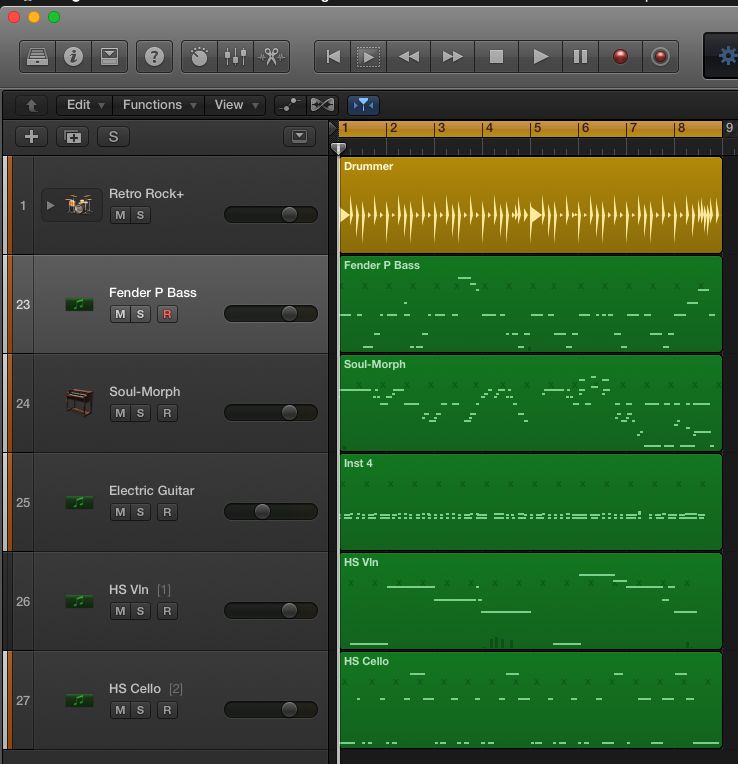Open Quick Help question mark

pyautogui.click(x=154, y=57)
